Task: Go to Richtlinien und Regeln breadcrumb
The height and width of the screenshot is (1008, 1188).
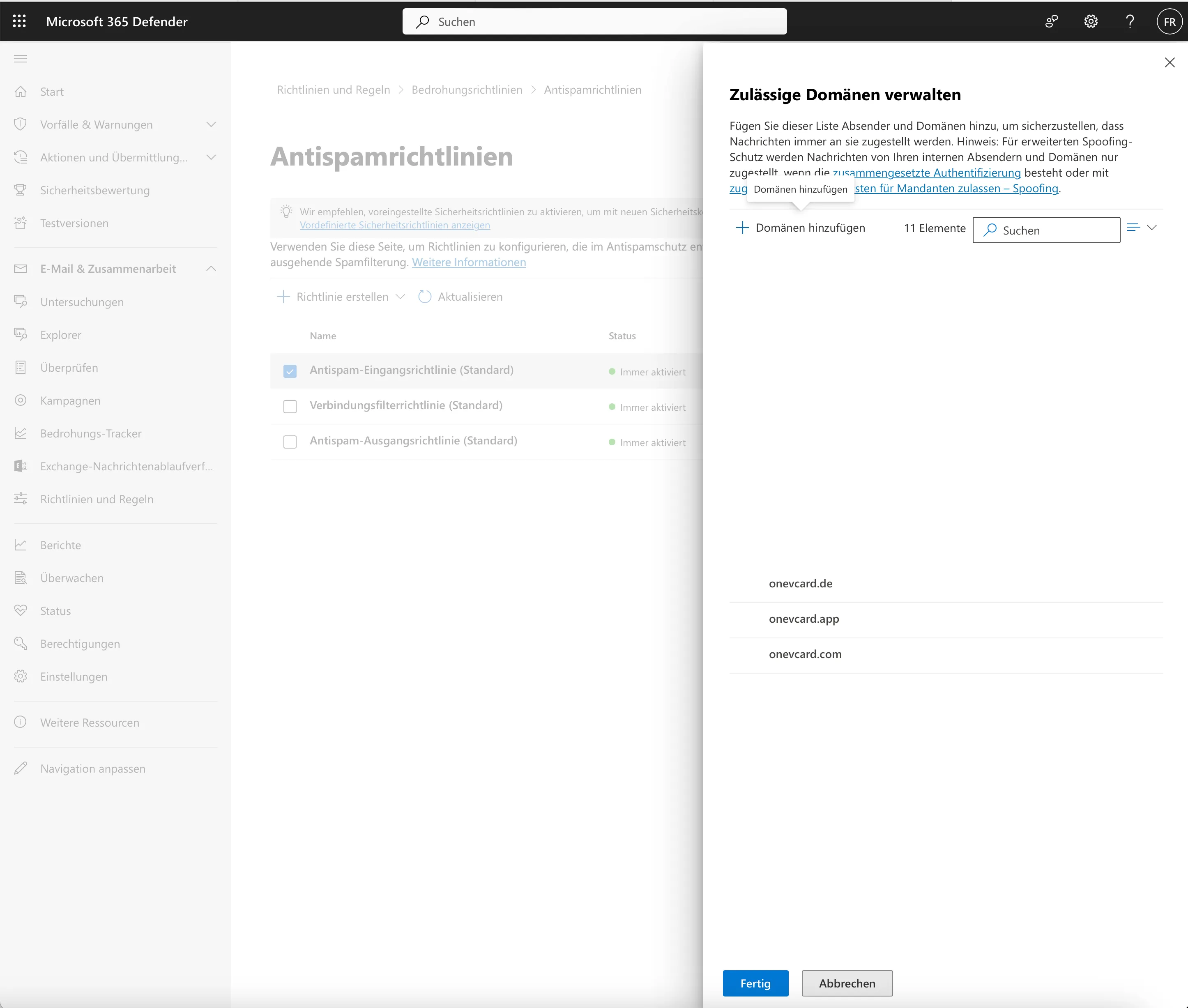Action: 334,90
